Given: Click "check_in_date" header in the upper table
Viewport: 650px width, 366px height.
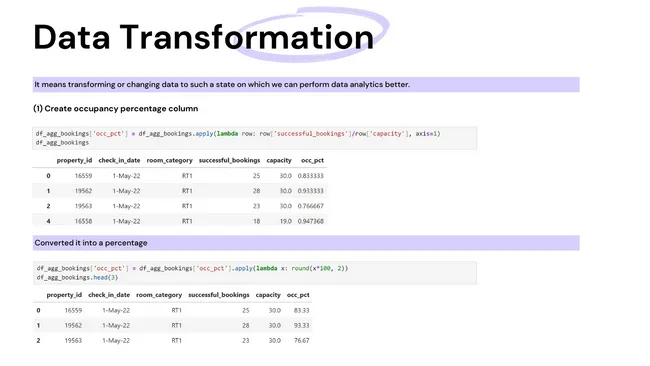Looking at the screenshot, I should 119,160.
